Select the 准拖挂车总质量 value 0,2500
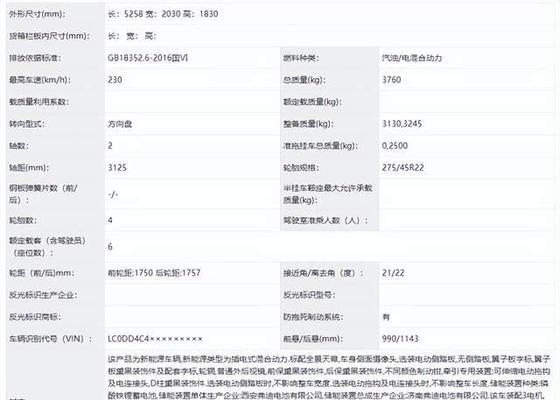This screenshot has width=560, height=400. [x=395, y=146]
